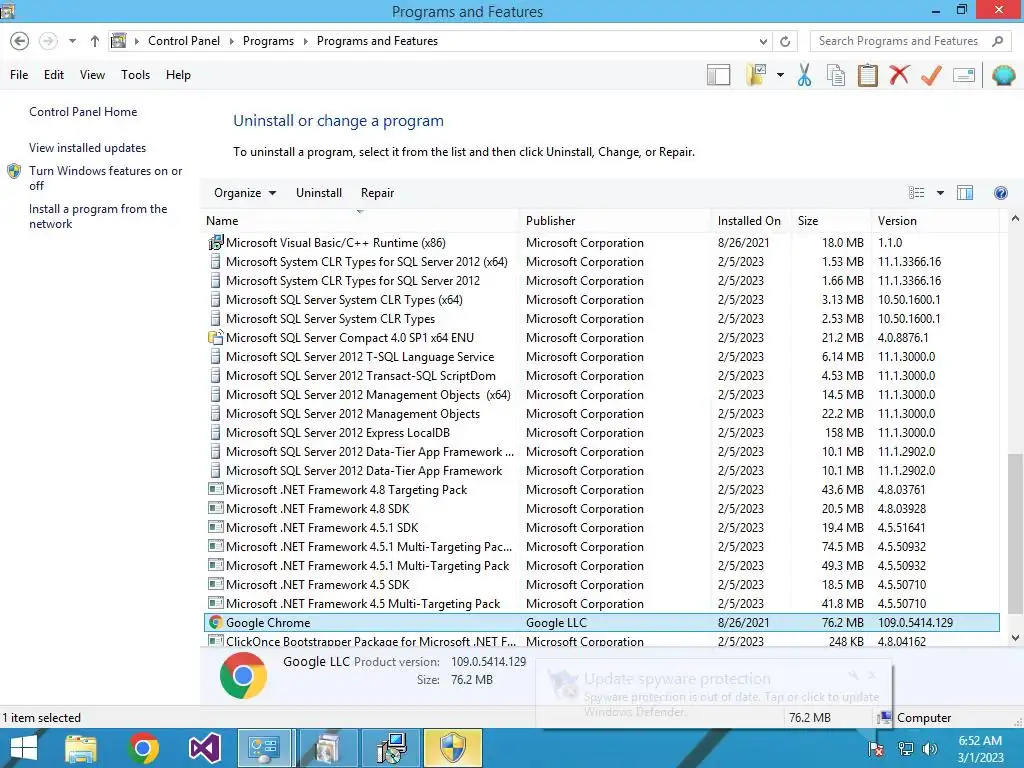The image size is (1024, 768).
Task: Click the scroll down arrow of list
Action: click(1015, 638)
